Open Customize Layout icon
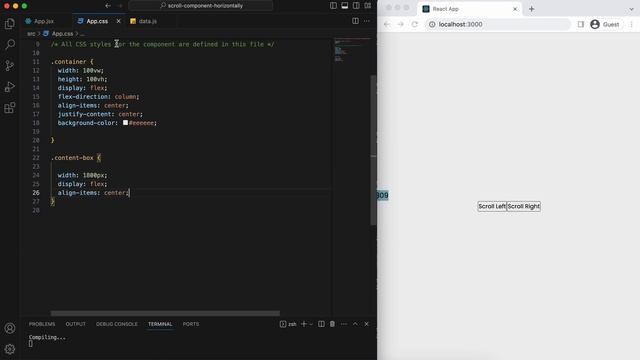The height and width of the screenshot is (360, 640). point(368,6)
